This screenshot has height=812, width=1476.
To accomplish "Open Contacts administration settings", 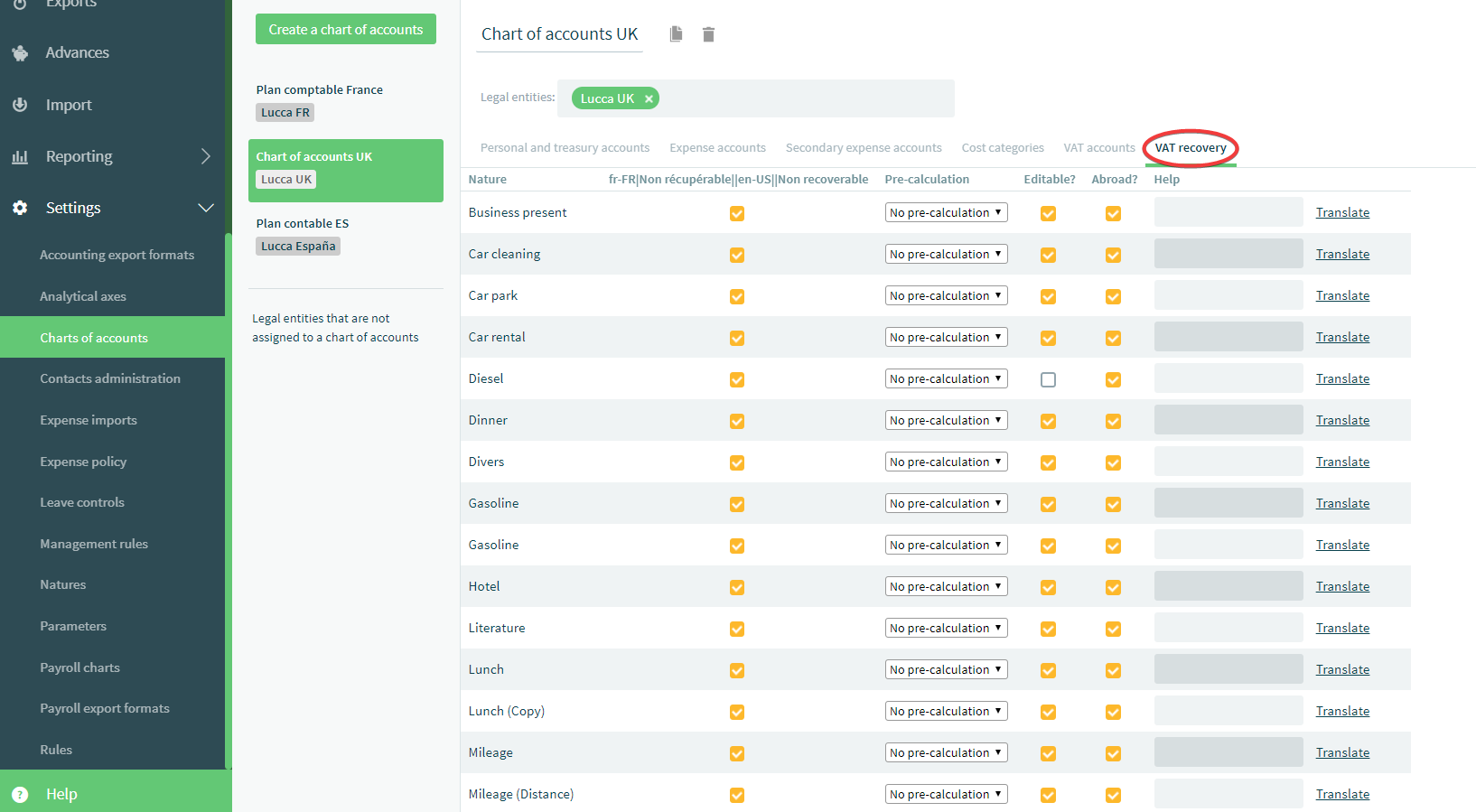I will tap(110, 378).
